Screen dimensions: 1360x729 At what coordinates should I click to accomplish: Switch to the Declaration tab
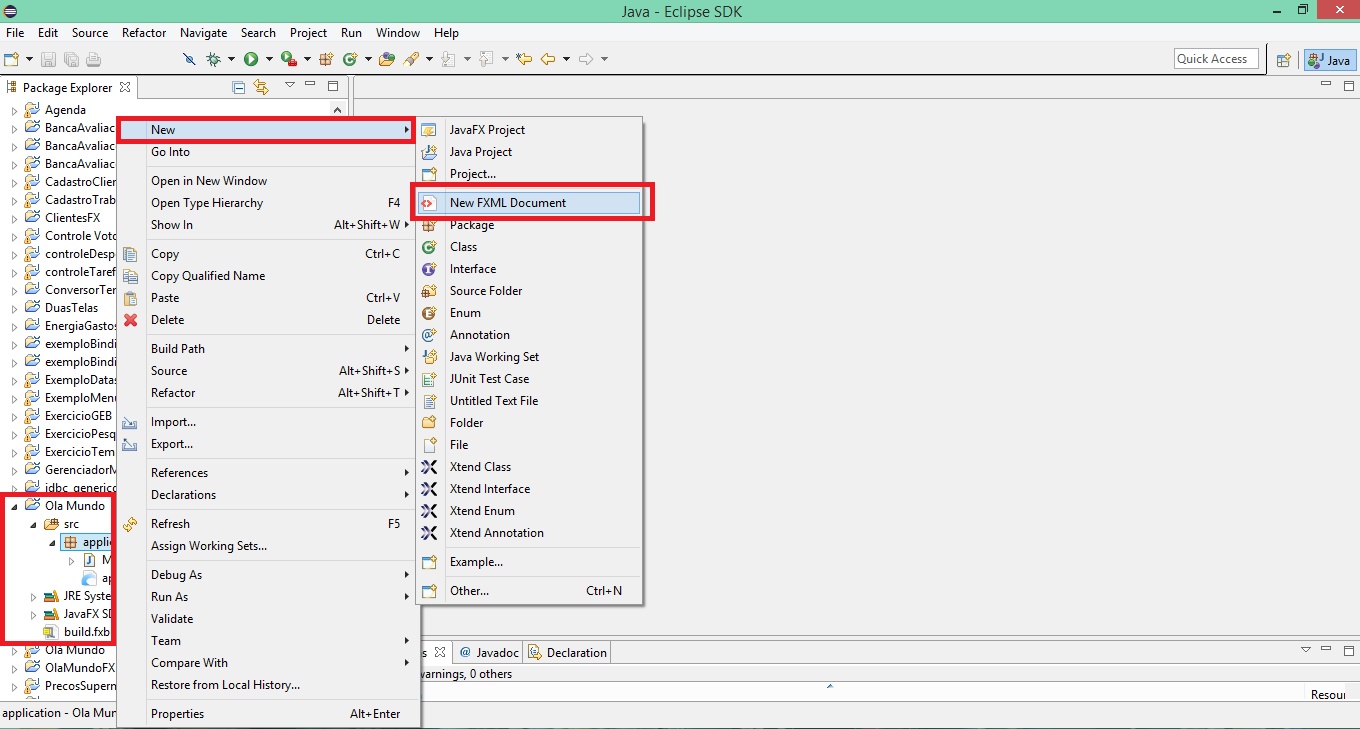coord(567,653)
